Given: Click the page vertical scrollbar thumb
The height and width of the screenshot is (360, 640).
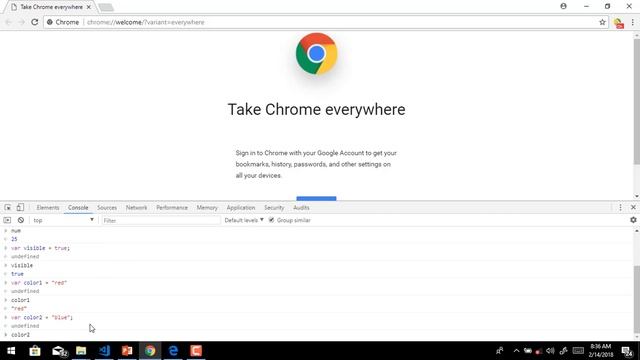Looking at the screenshot, I should click(x=636, y=102).
